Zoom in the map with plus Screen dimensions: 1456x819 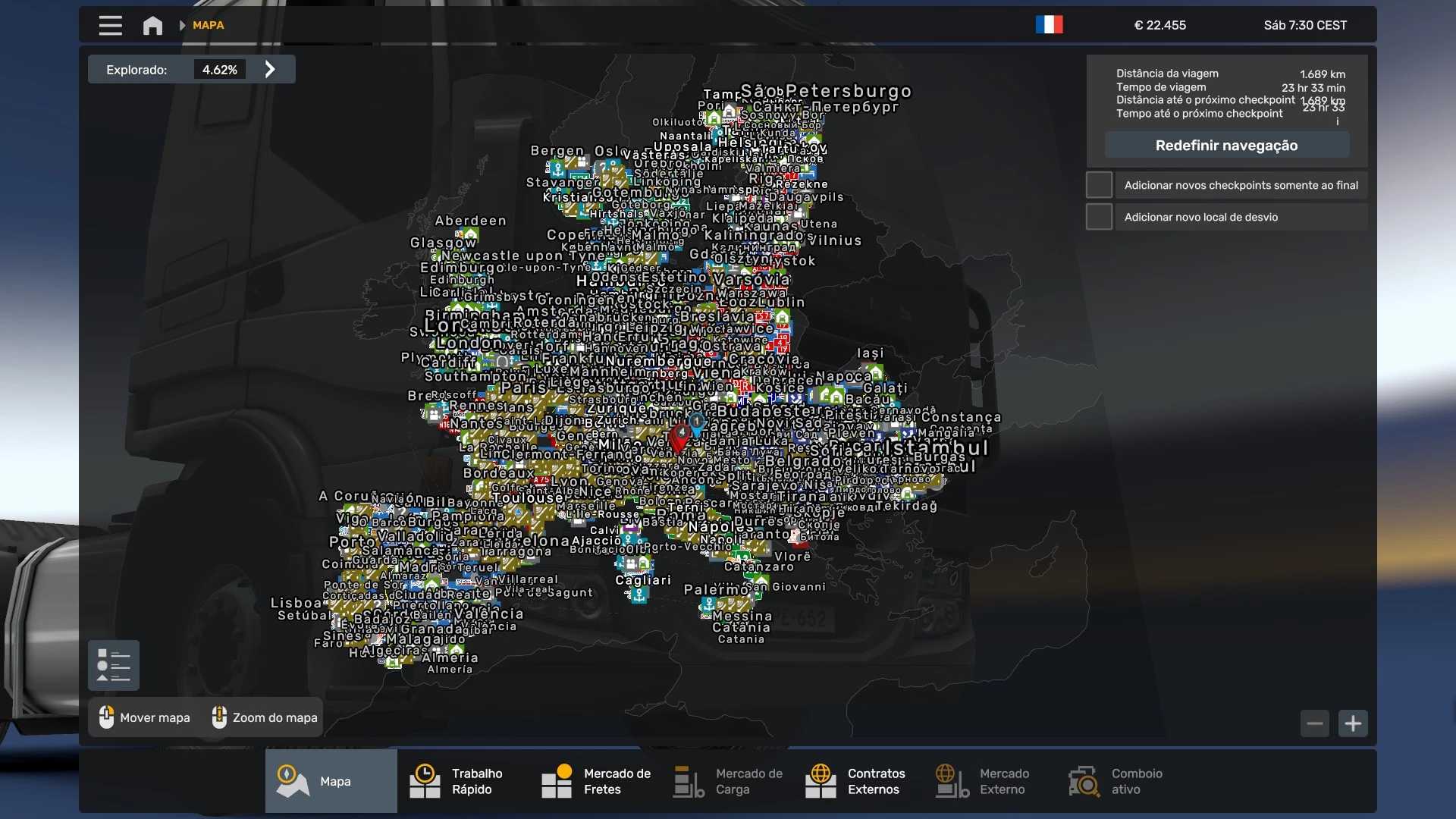tap(1353, 723)
